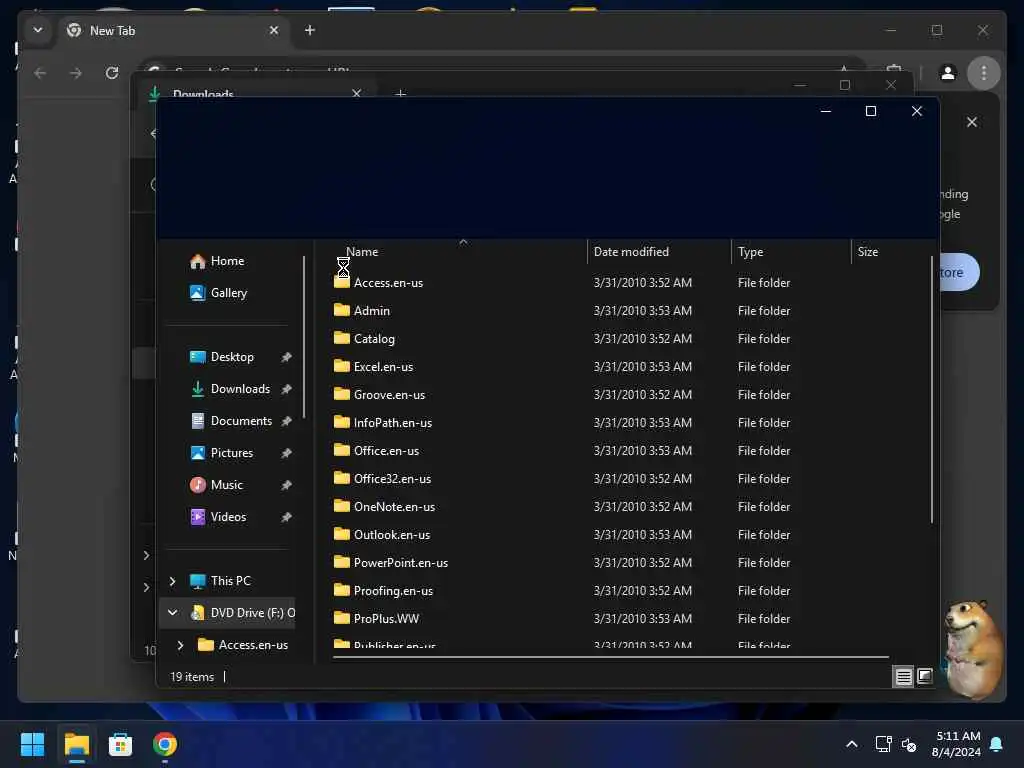
Task: Select the ProPlus.WW folder
Action: [386, 620]
